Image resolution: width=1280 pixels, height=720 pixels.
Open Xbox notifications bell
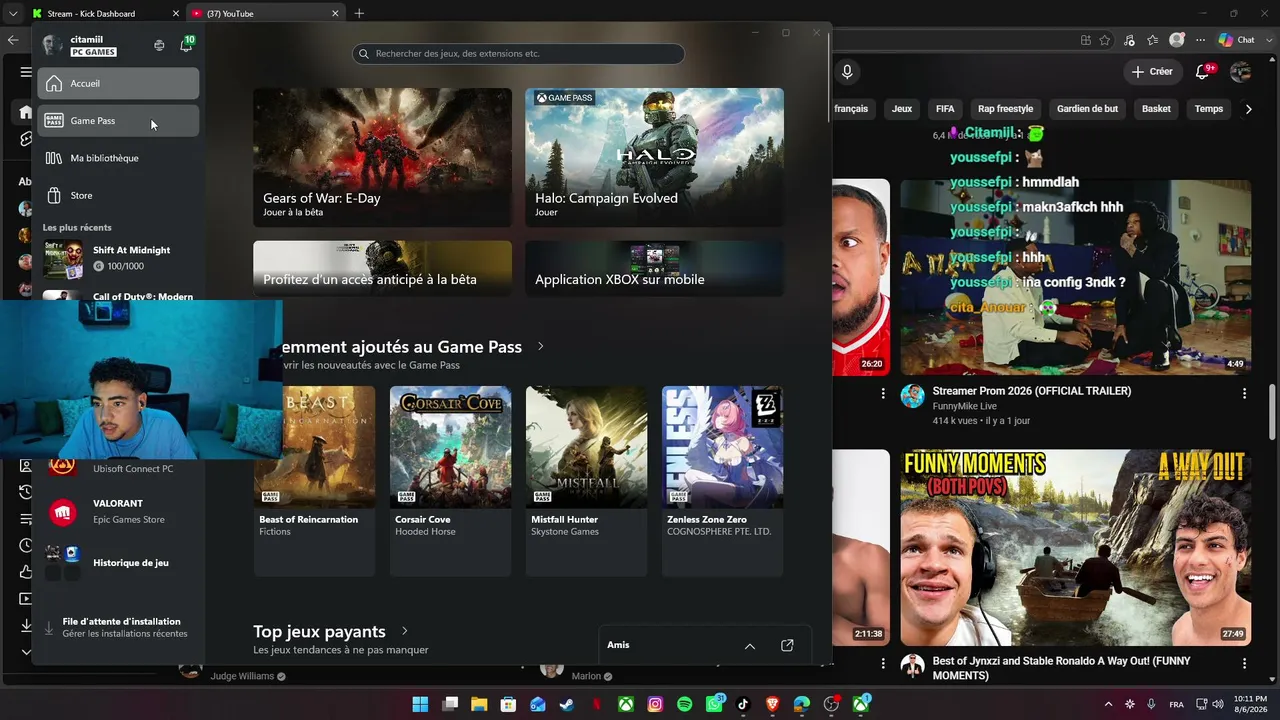point(186,45)
